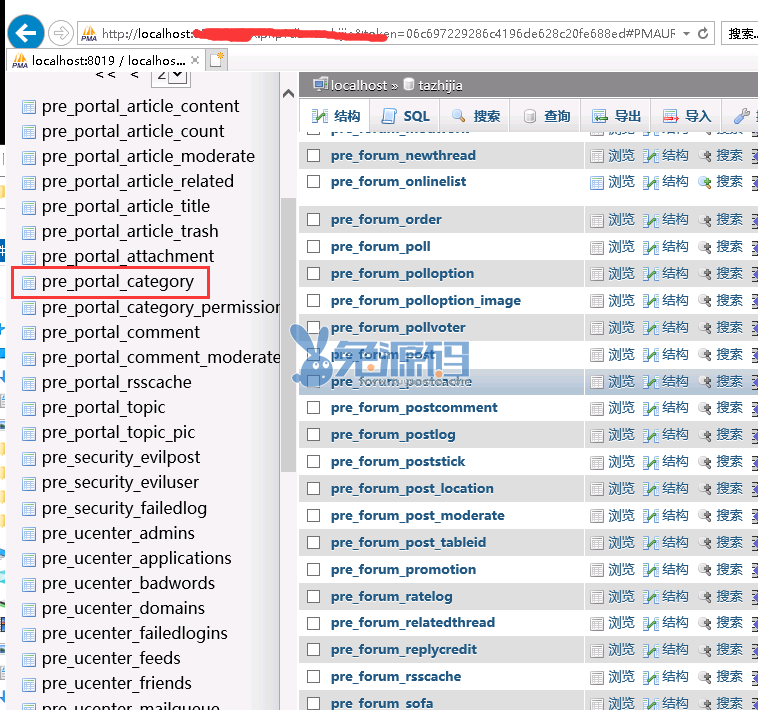The image size is (758, 710).
Task: Open pre_forum_promotion table link
Action: [403, 569]
